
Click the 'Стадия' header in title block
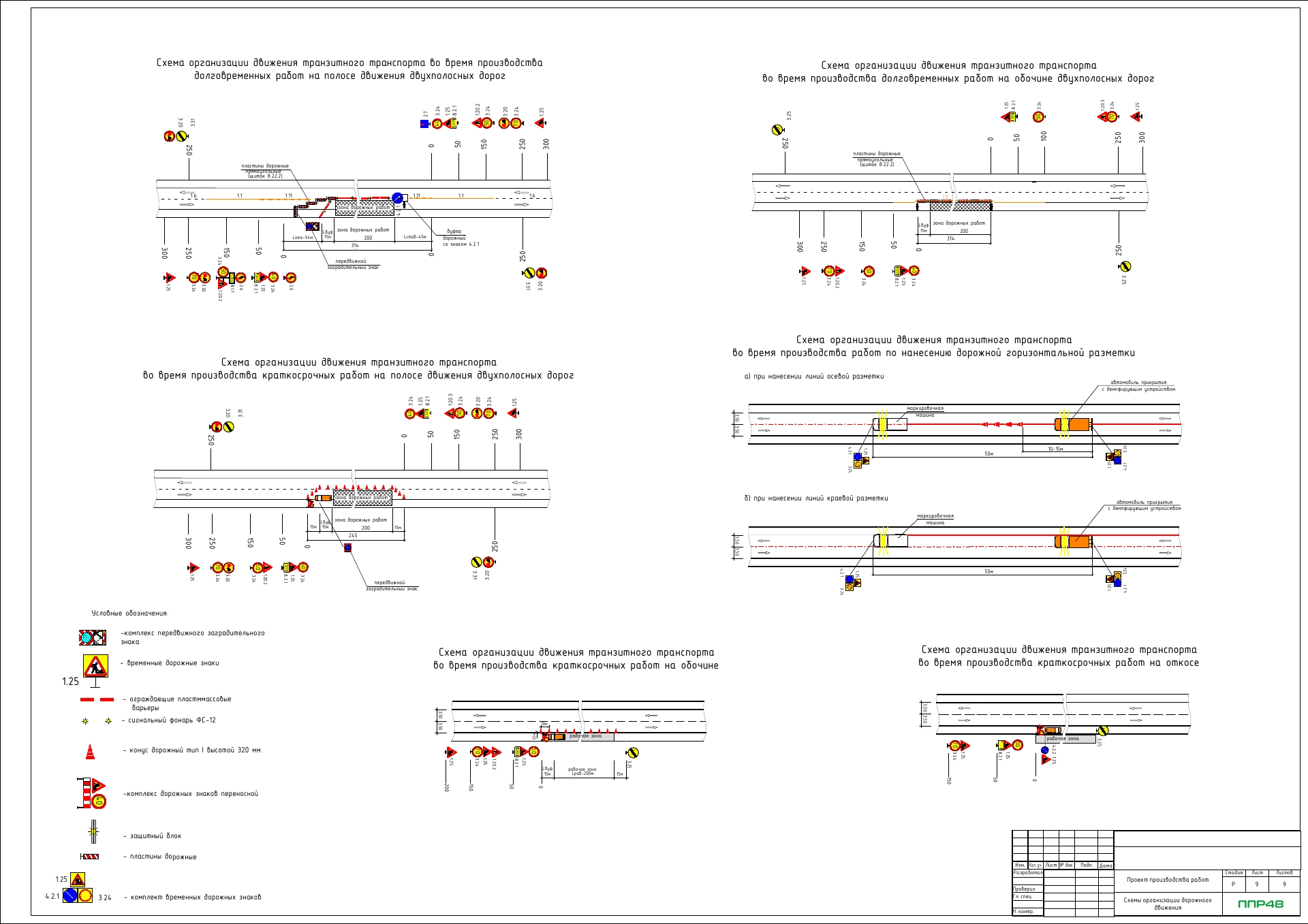(x=1234, y=873)
